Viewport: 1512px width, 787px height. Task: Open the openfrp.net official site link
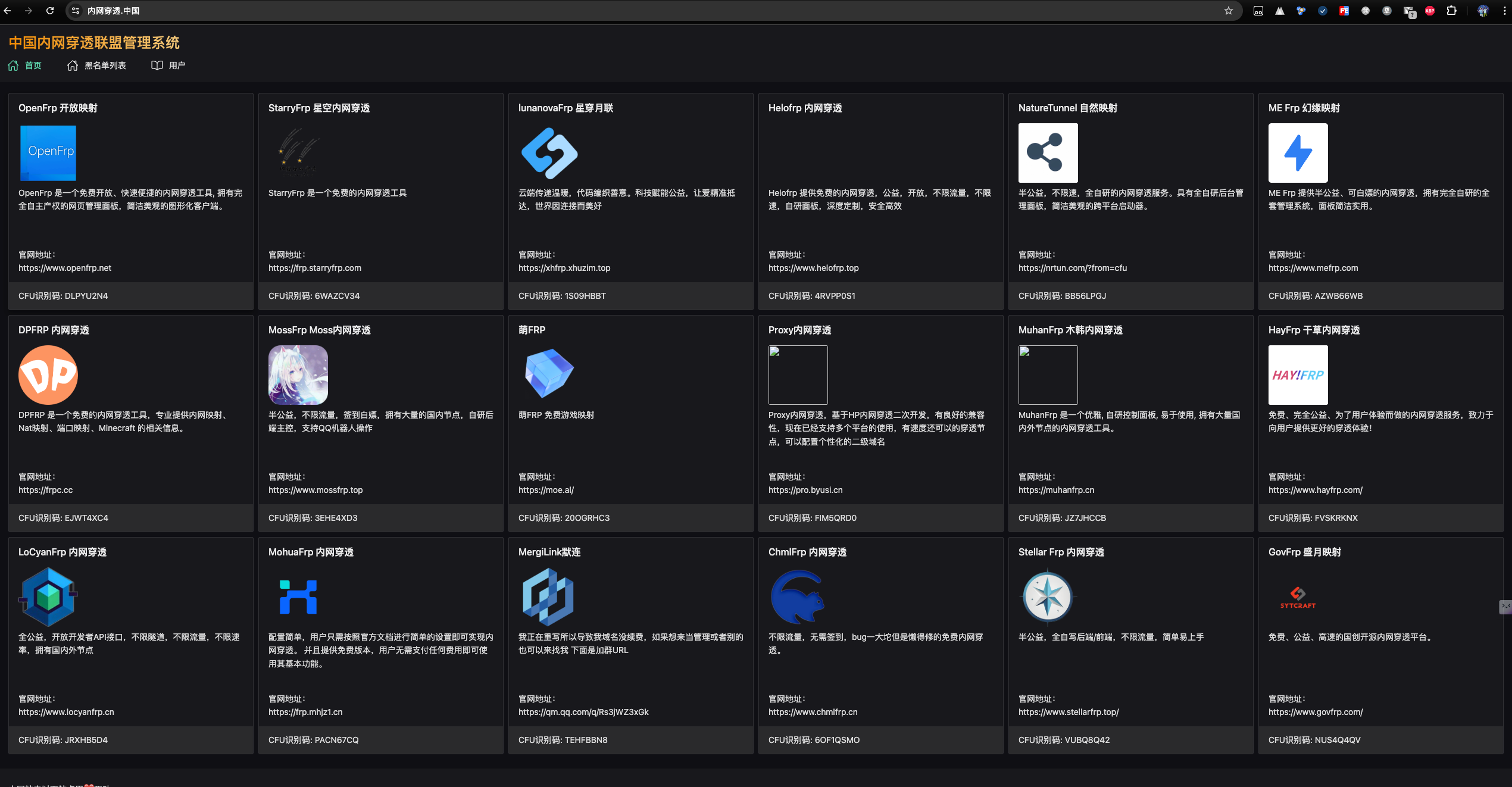(65, 268)
